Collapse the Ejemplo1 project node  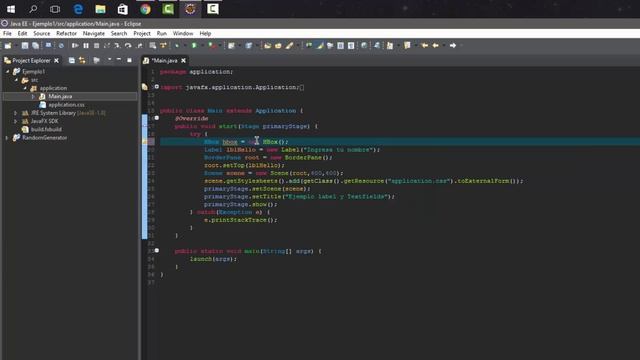click(7, 71)
